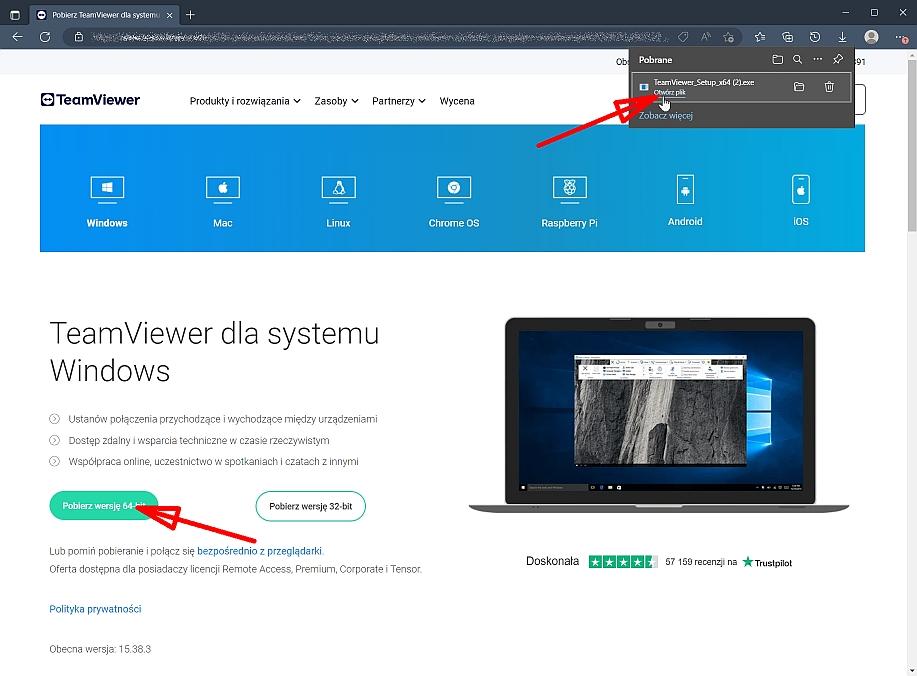This screenshot has width=917, height=676.
Task: Search downloads in the Pobrane panel
Action: [x=797, y=60]
